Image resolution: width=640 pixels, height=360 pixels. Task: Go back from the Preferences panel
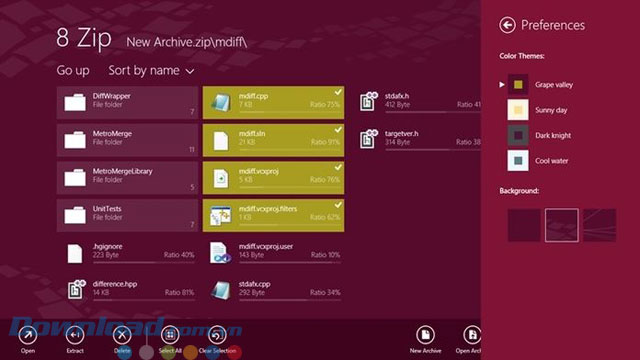pos(507,25)
